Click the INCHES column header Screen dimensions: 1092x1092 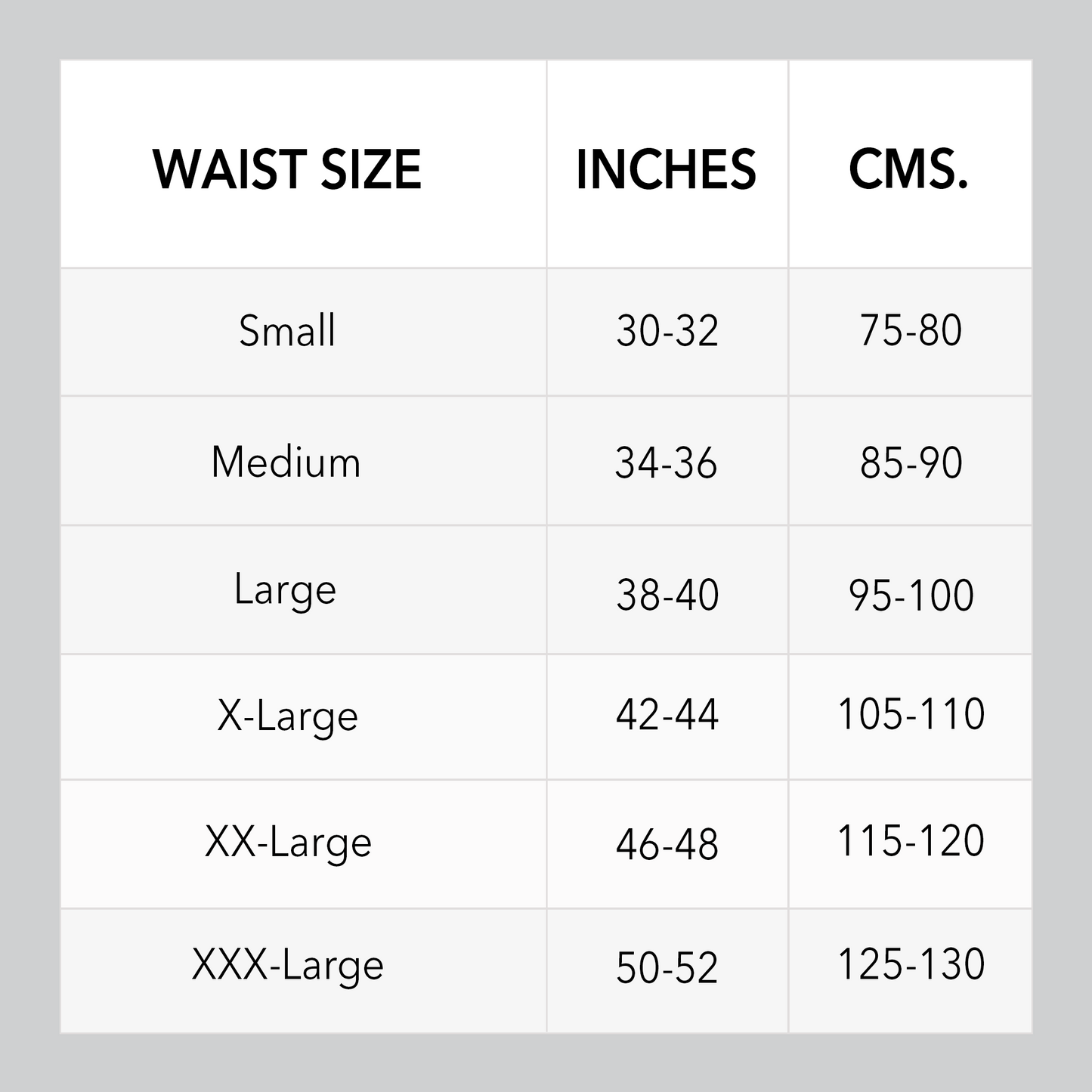coord(666,169)
